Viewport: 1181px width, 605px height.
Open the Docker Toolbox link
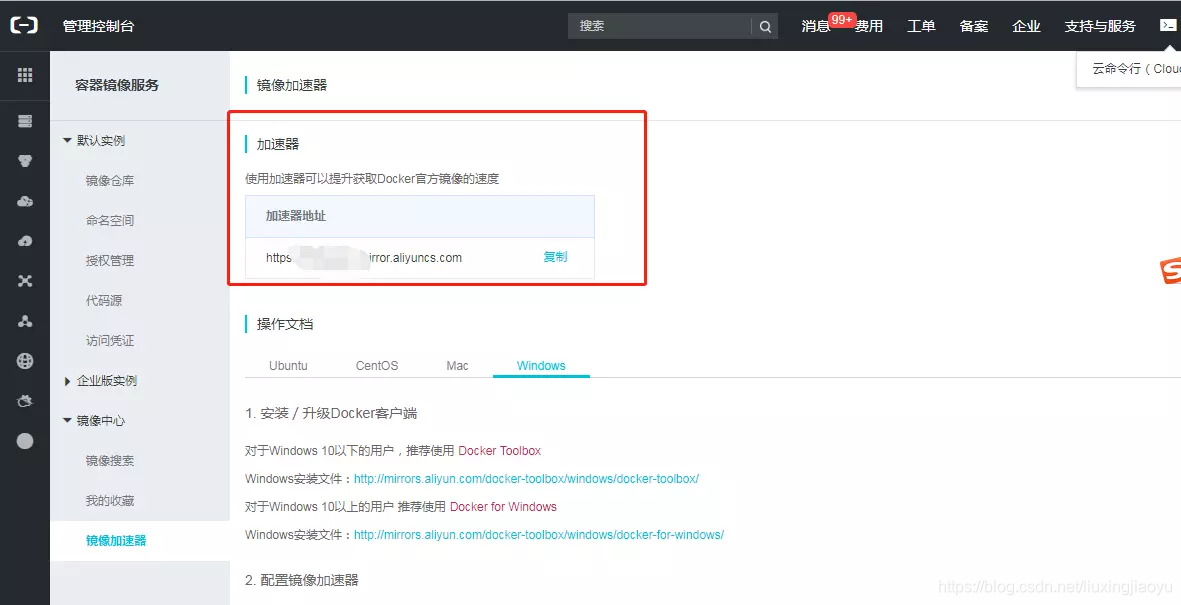(x=500, y=450)
